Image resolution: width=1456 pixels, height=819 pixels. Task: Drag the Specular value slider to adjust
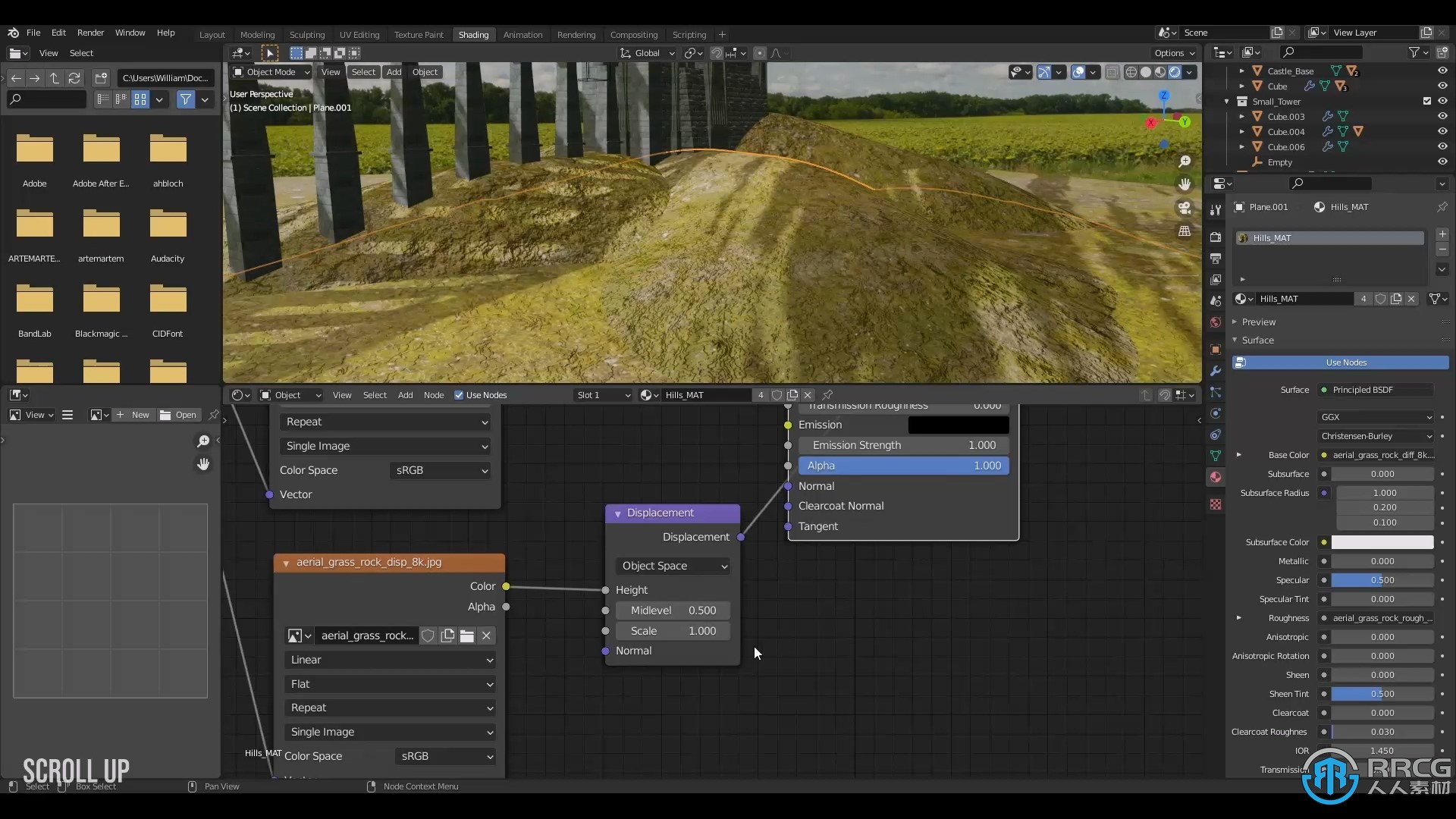tap(1383, 580)
